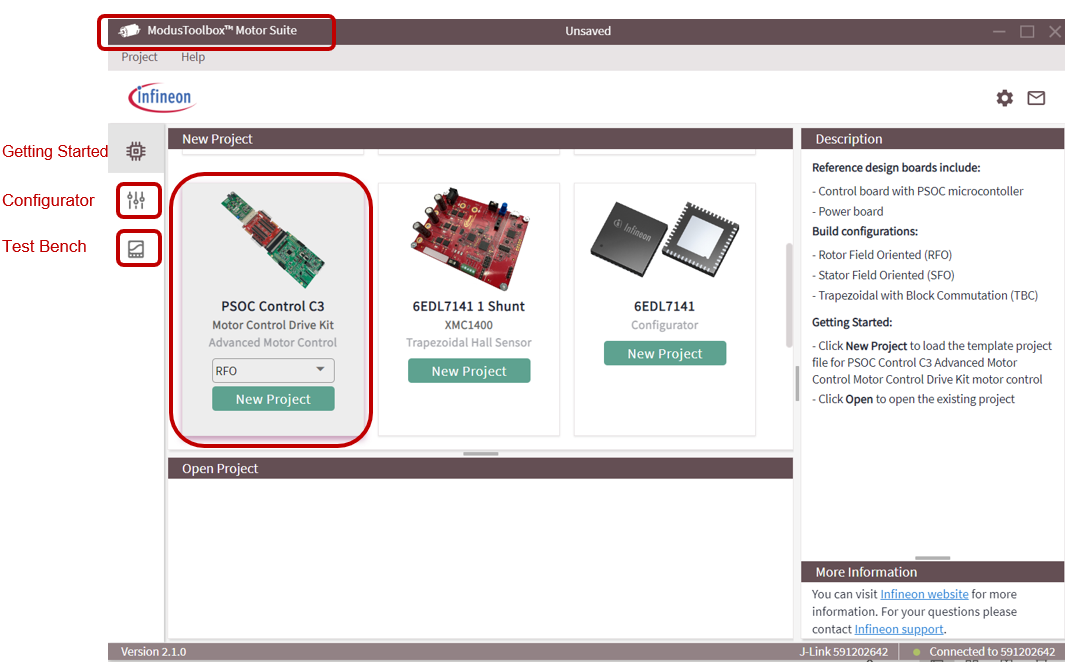Click New Project under 6EDL7141 Configurator
The image size is (1068, 669).
pos(665,354)
